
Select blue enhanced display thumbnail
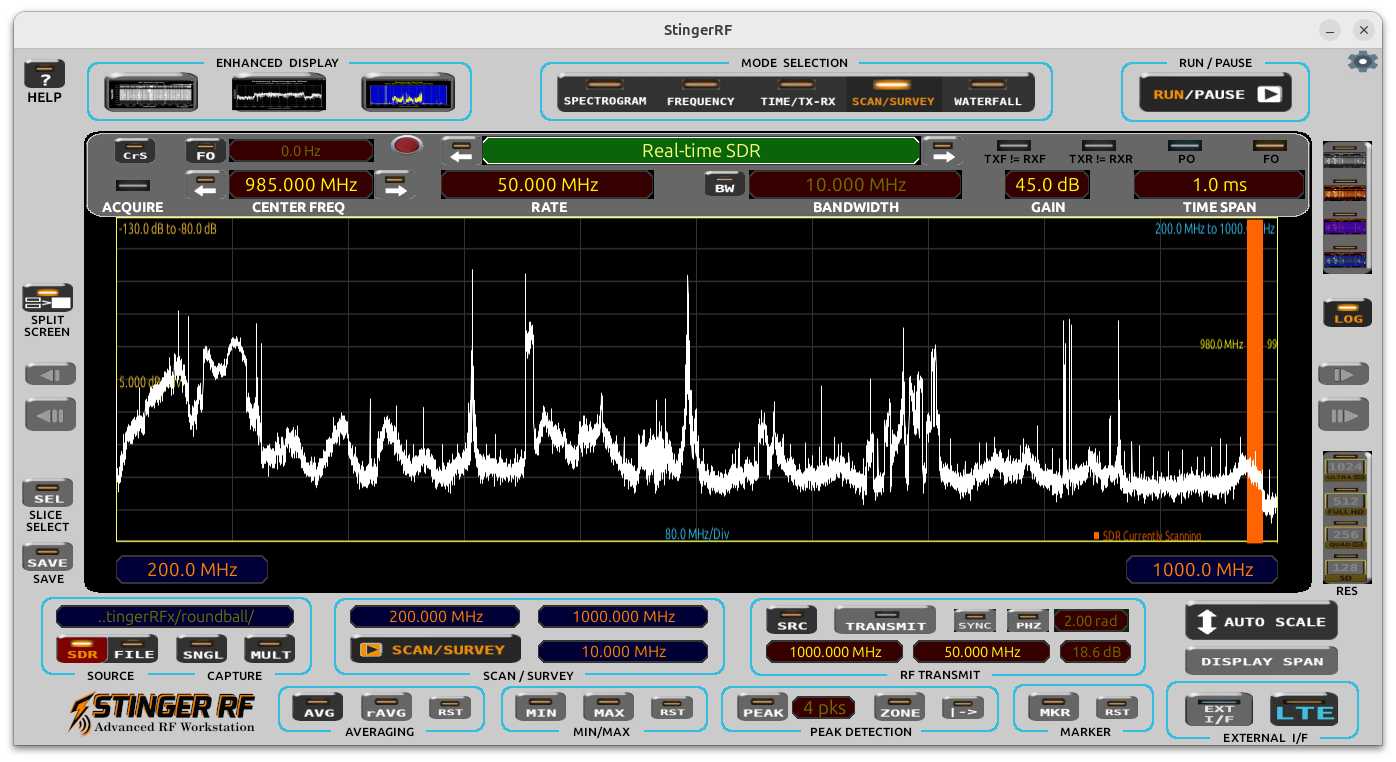407,93
